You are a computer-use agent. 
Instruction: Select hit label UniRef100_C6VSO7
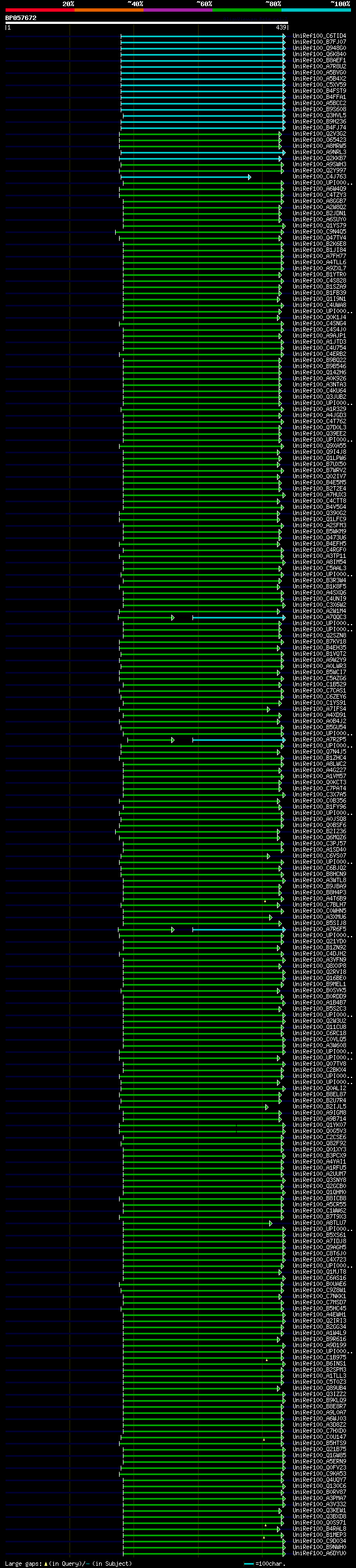319,856
